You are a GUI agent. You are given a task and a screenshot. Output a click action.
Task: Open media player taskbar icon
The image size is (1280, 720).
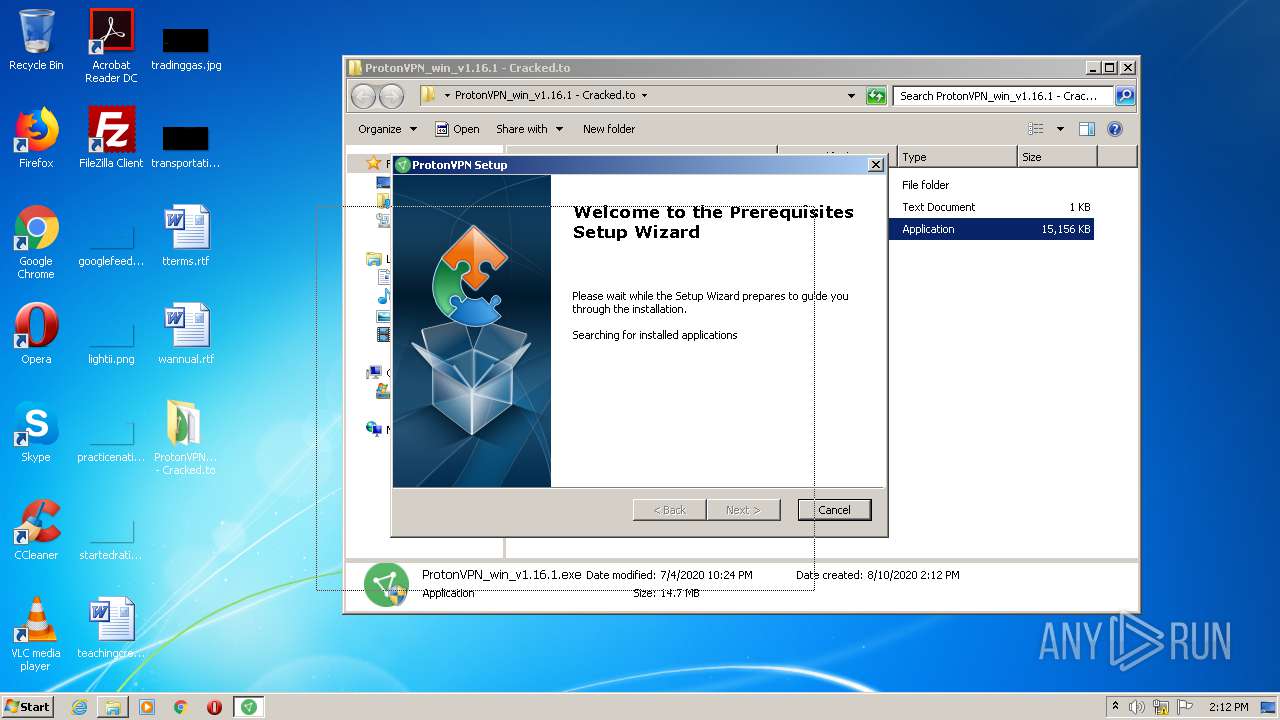coord(147,707)
